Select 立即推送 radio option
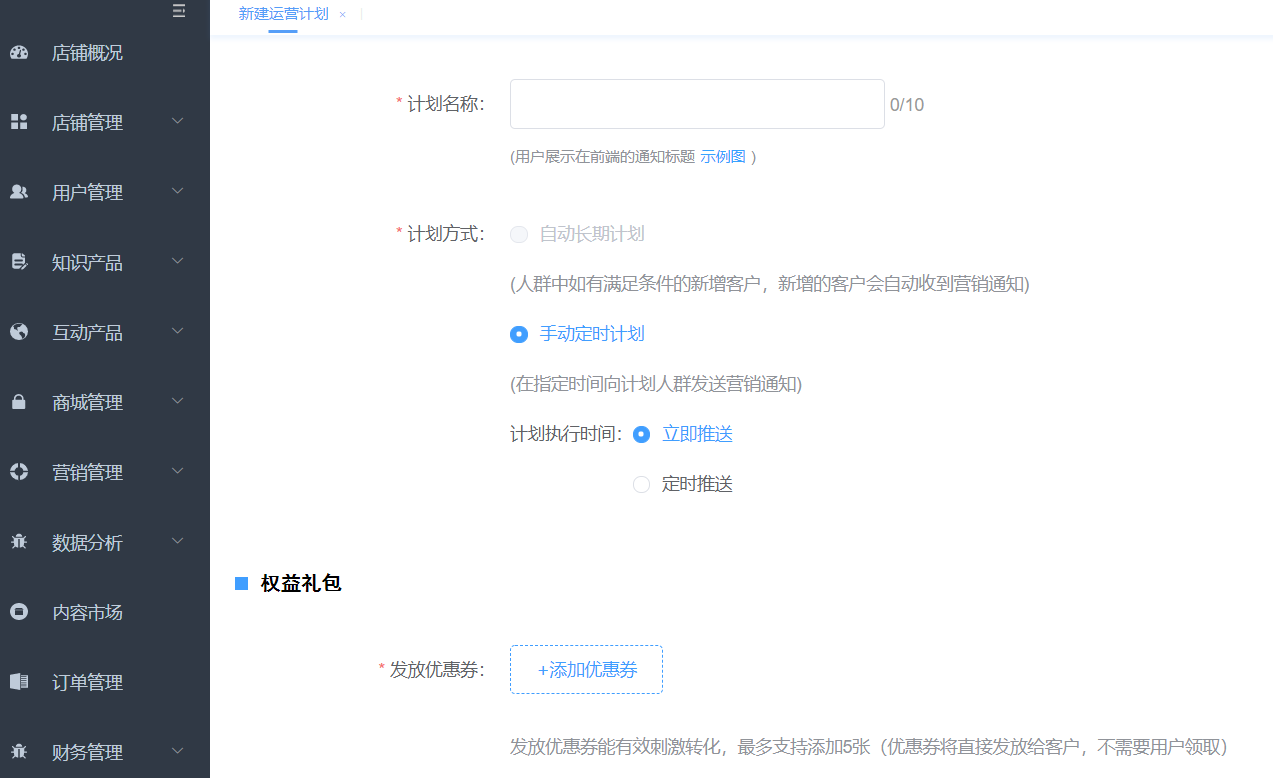This screenshot has height=778, width=1273. (642, 434)
